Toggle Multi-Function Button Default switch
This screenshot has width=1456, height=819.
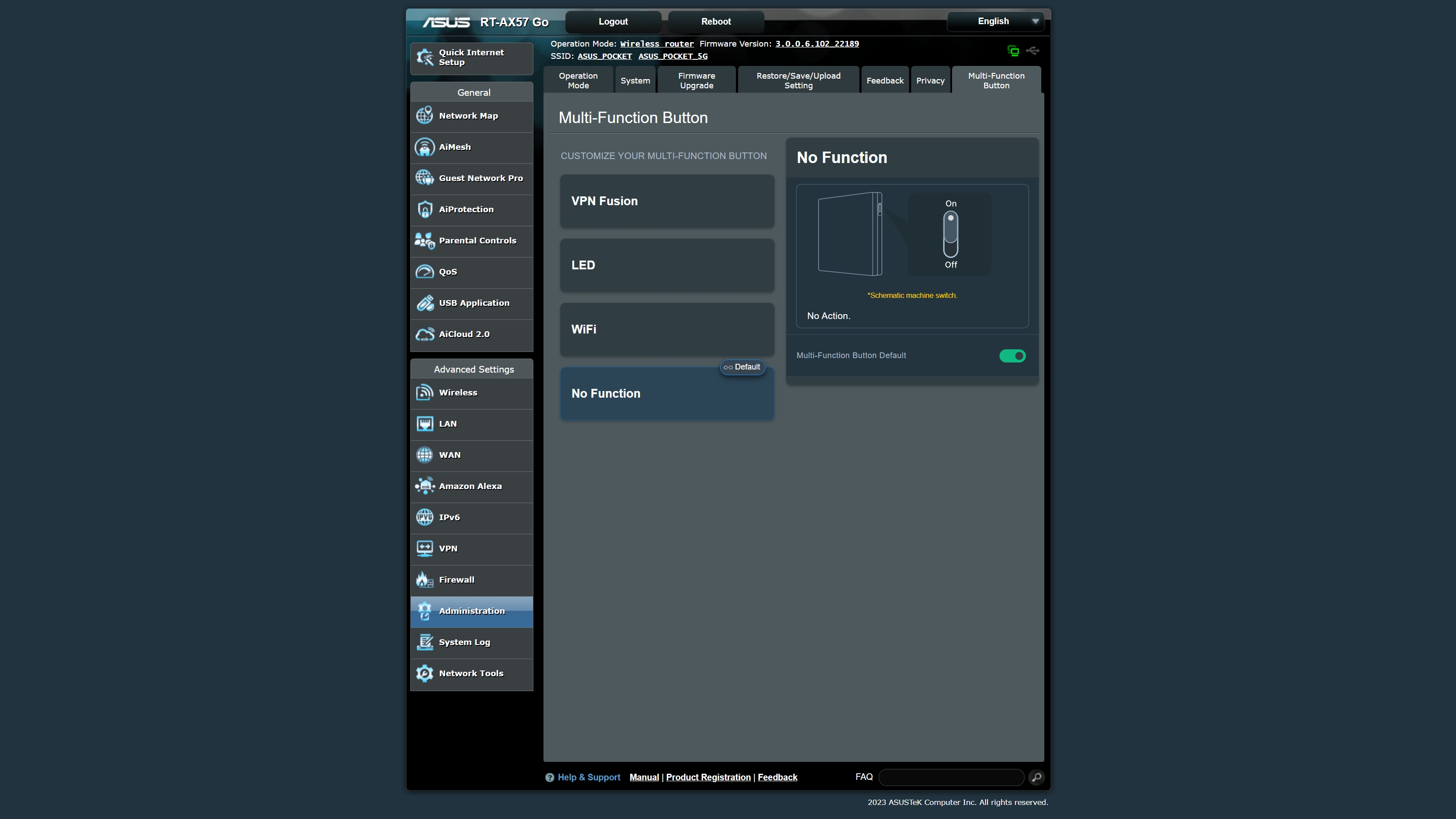pyautogui.click(x=1013, y=355)
